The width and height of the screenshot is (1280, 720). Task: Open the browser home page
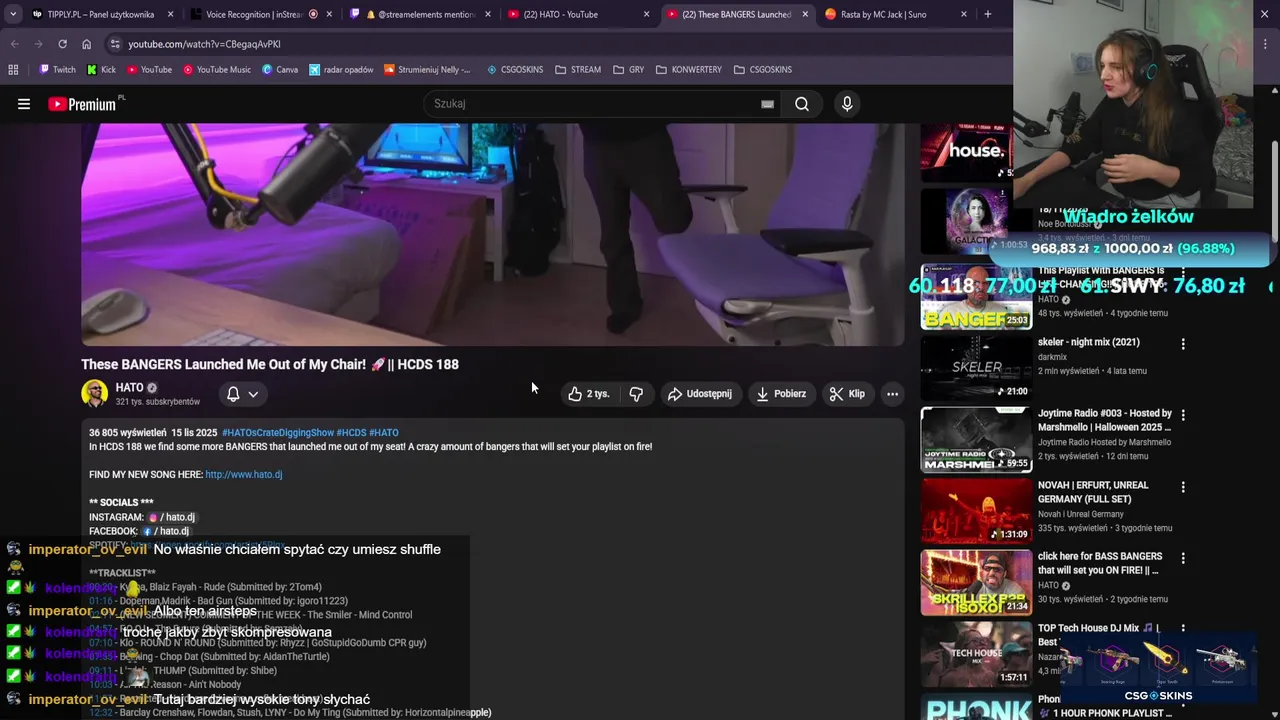(86, 44)
